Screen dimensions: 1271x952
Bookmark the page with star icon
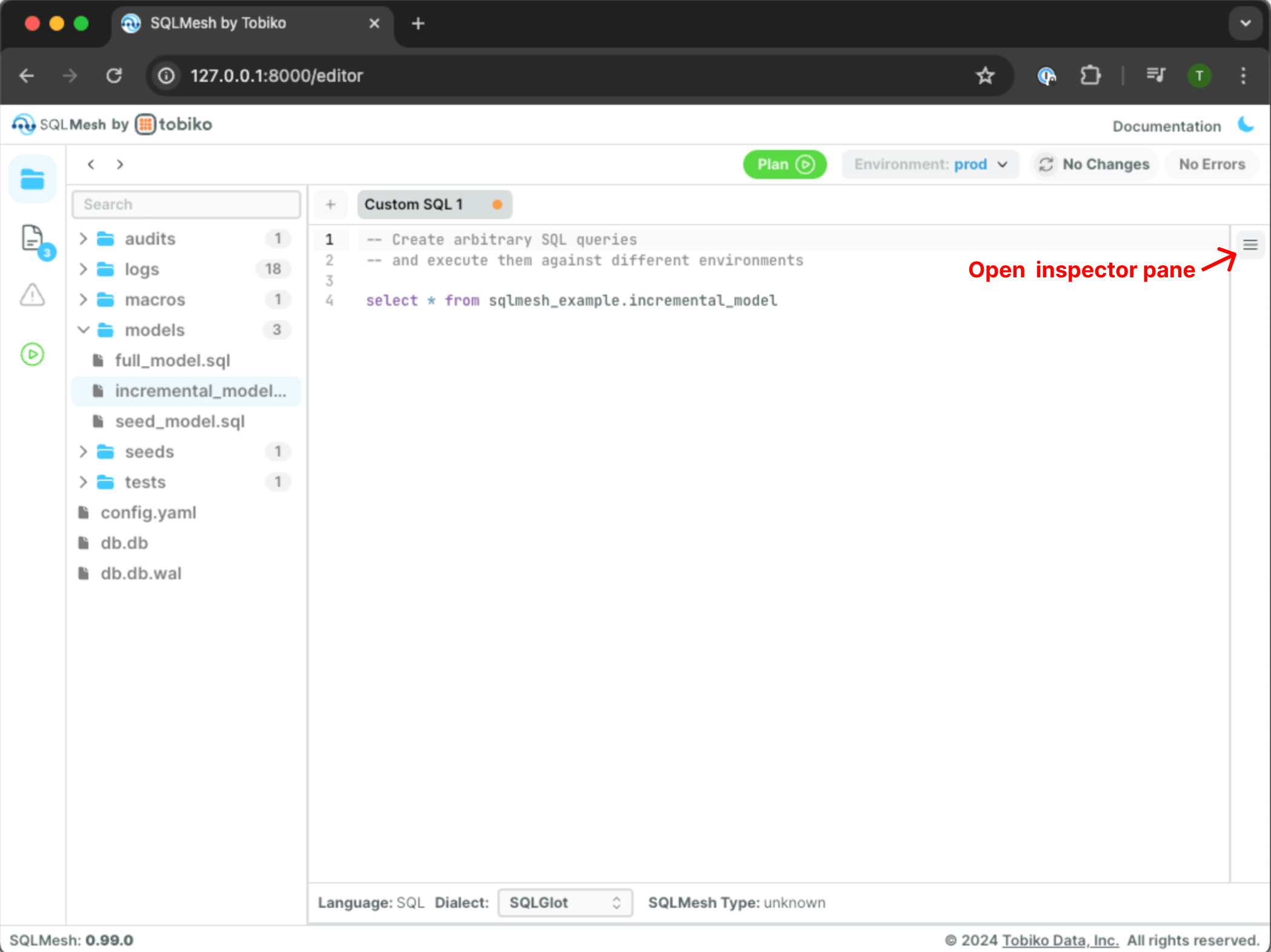[x=985, y=76]
